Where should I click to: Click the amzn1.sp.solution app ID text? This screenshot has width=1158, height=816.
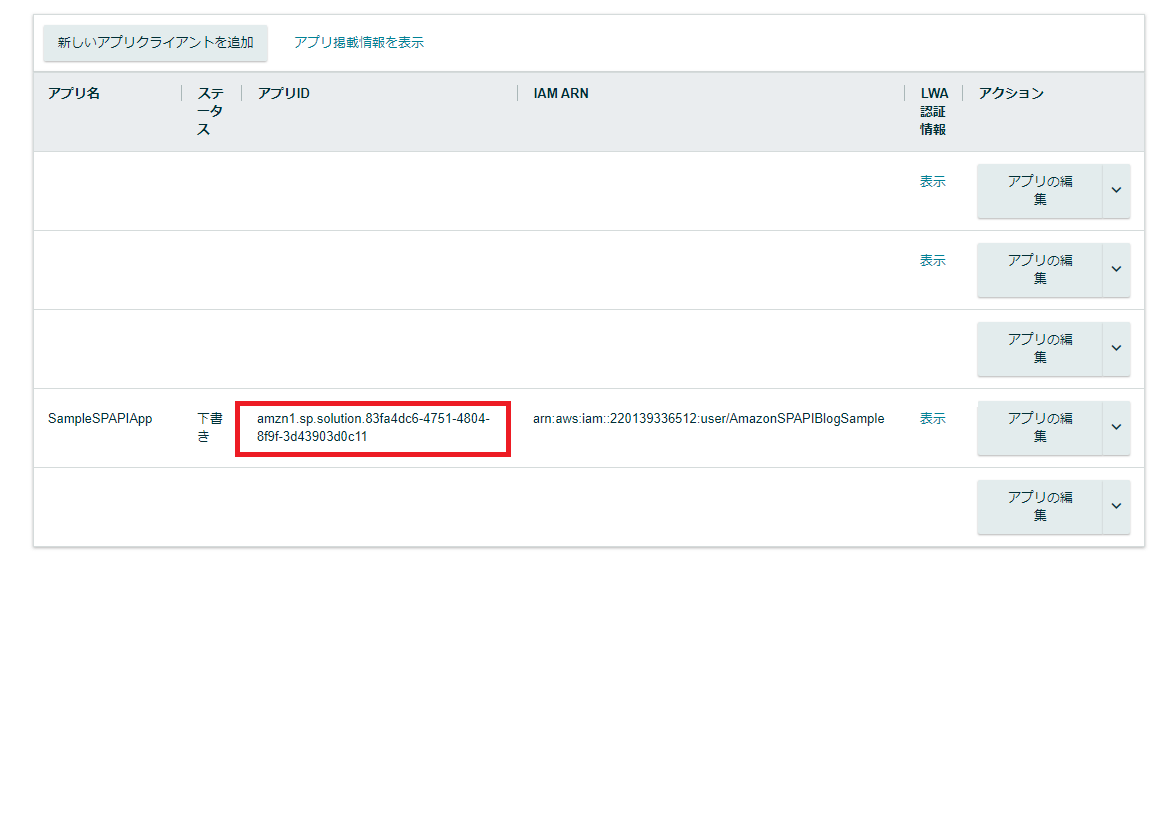[x=373, y=428]
